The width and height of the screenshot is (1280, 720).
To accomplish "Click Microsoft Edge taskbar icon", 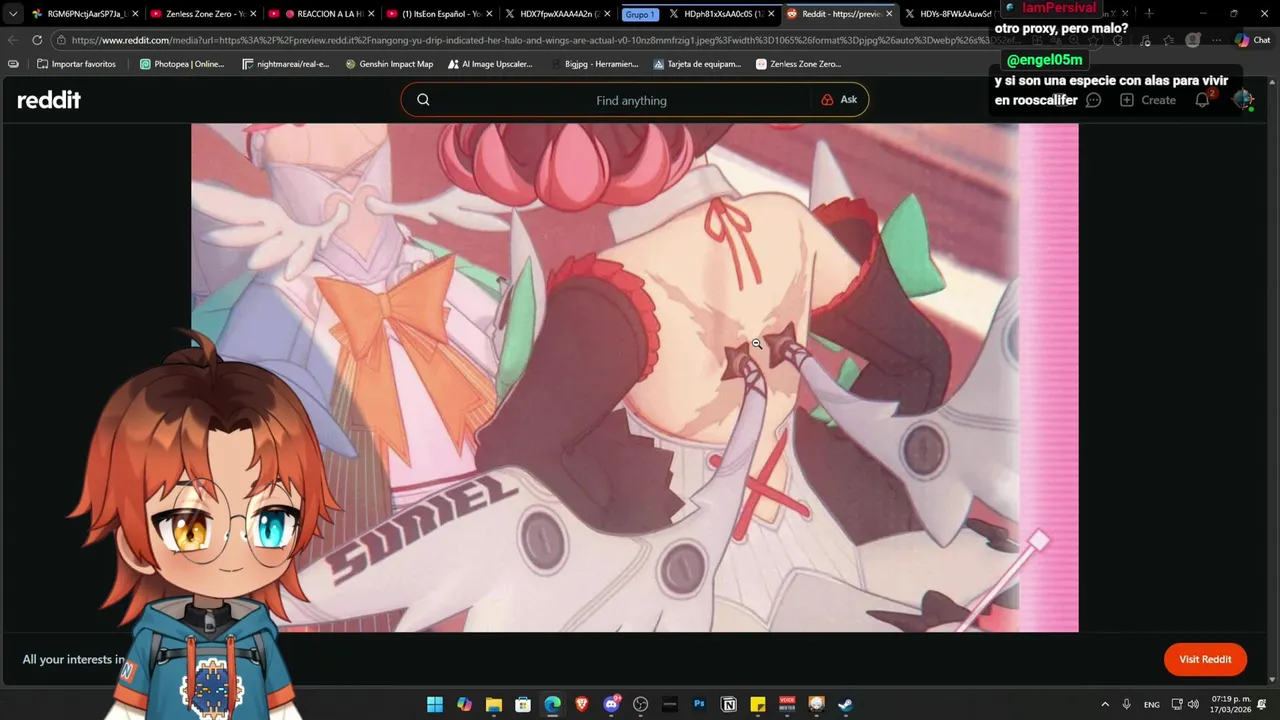I will click(553, 704).
